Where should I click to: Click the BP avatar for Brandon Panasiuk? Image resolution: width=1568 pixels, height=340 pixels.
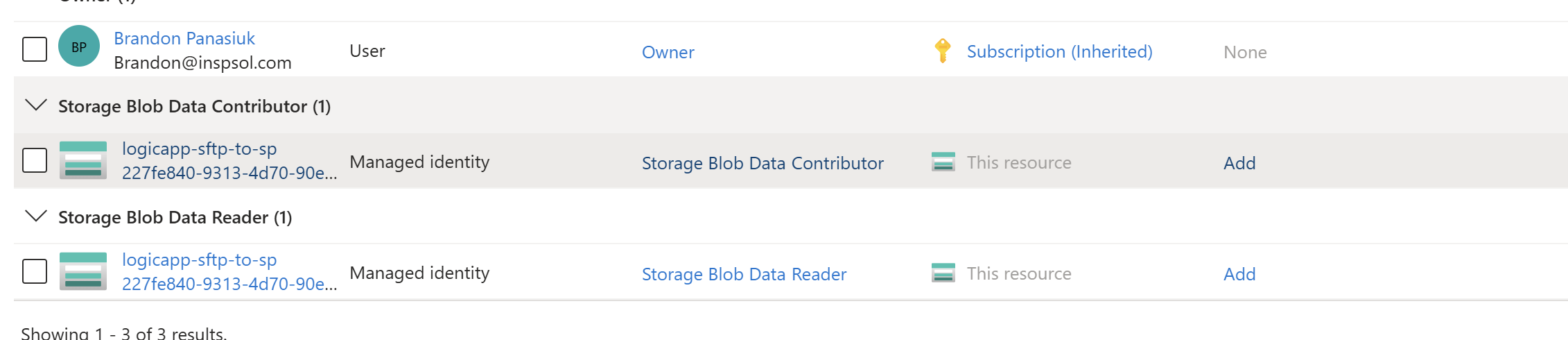point(79,46)
